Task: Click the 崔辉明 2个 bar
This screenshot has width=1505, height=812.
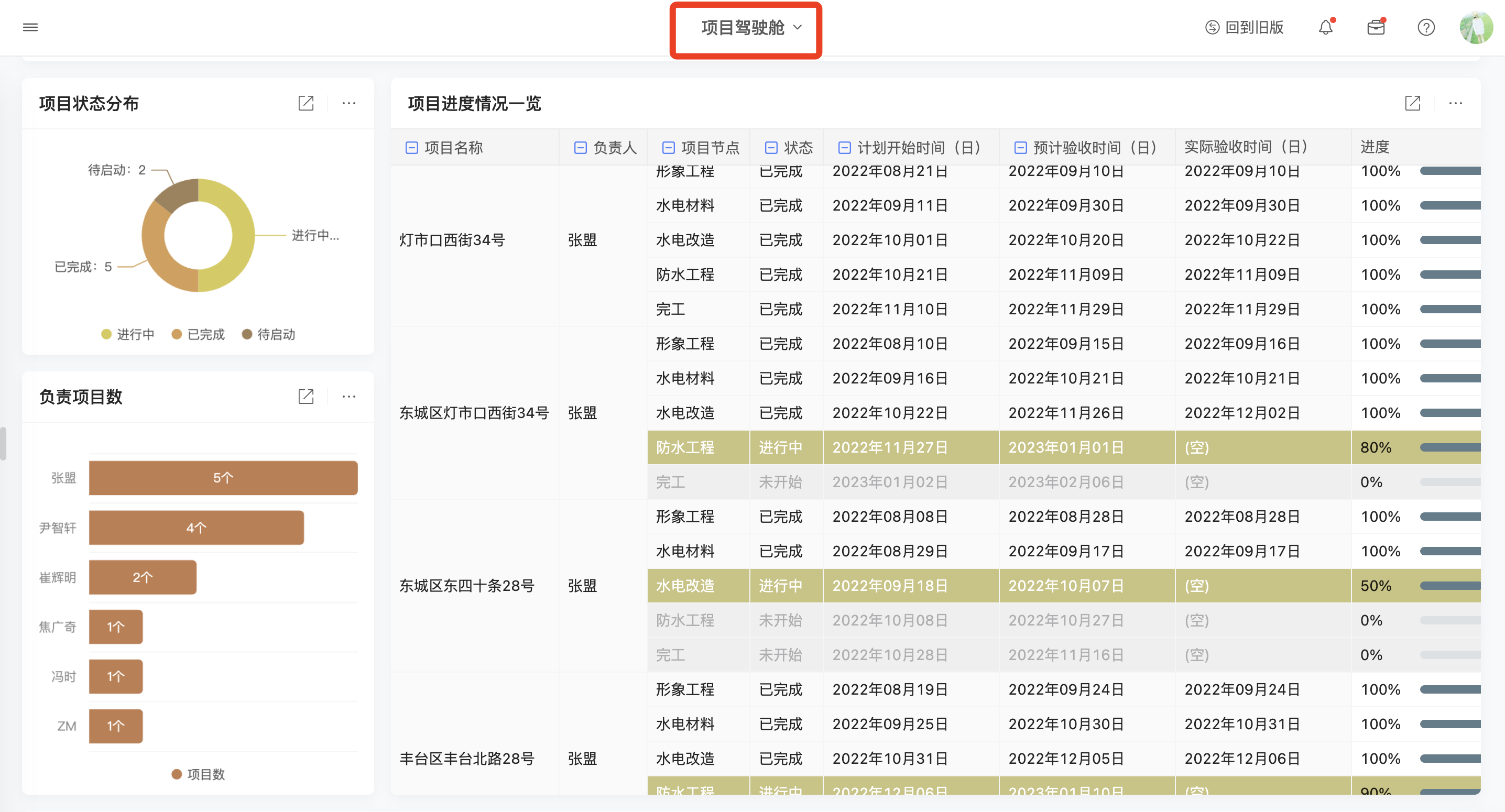Action: point(143,577)
